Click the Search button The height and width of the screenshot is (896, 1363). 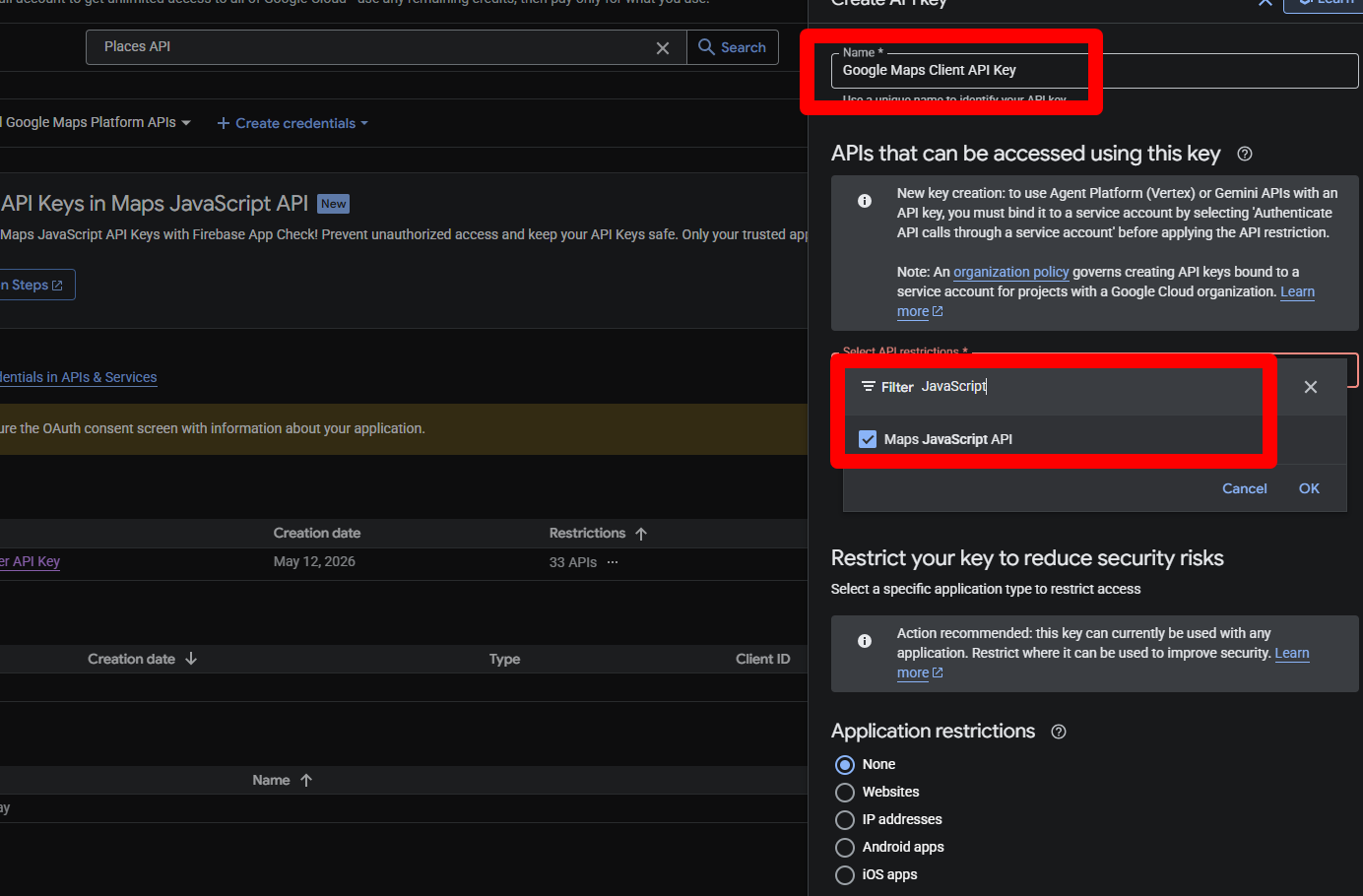pos(733,47)
